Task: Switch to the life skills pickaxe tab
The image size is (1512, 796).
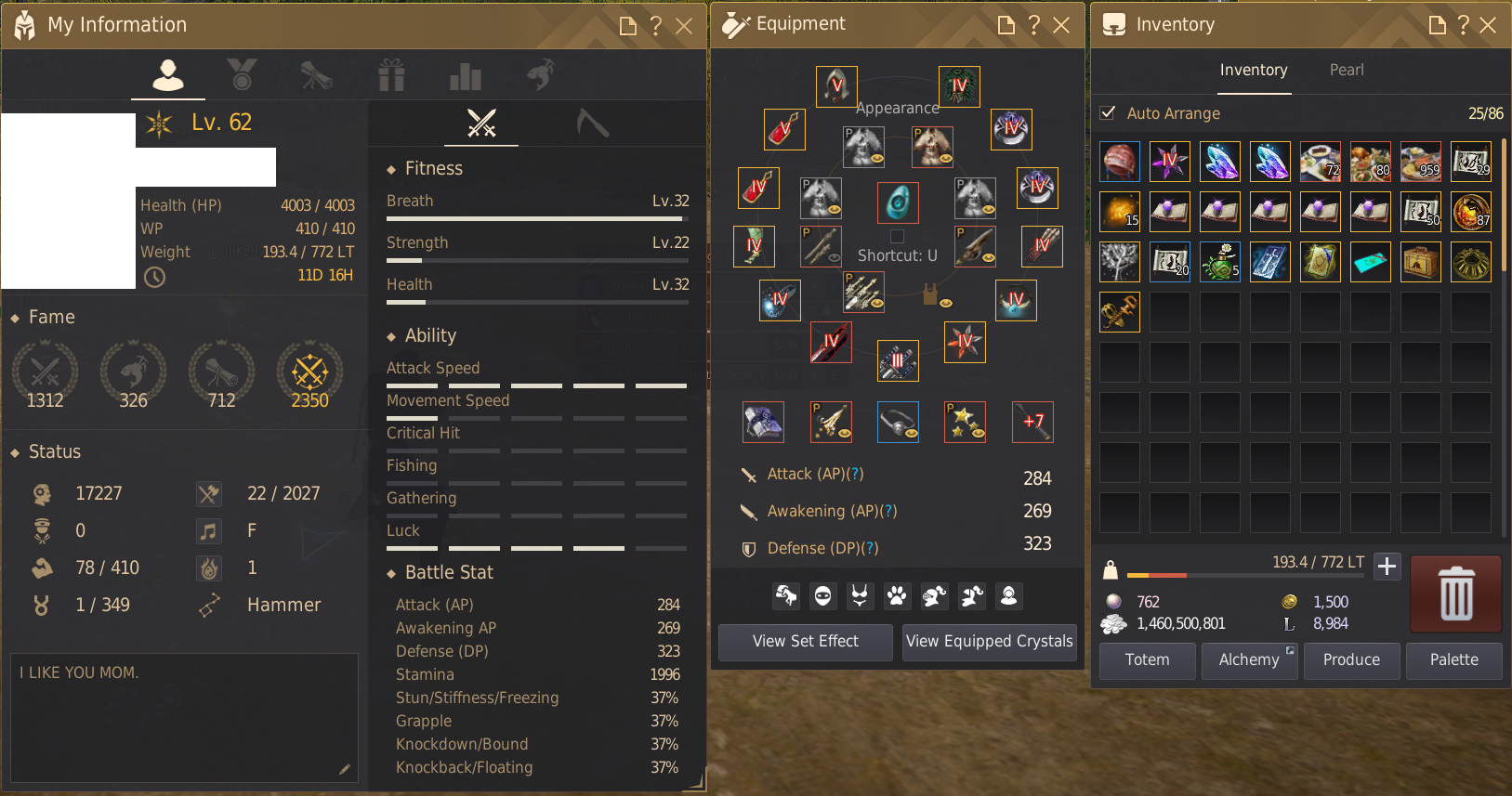Action: [592, 123]
